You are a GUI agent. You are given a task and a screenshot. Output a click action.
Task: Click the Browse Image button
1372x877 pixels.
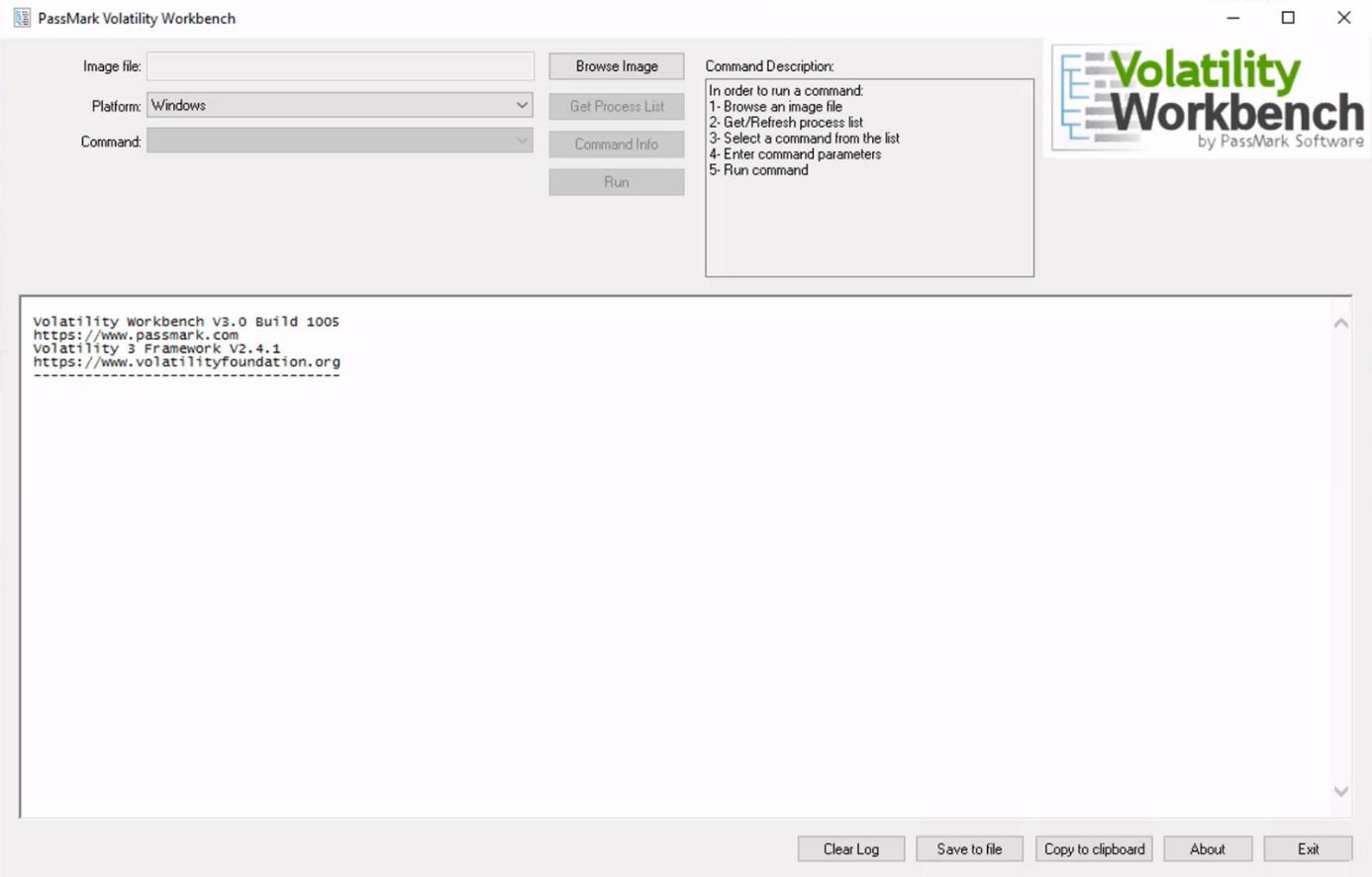pos(617,66)
